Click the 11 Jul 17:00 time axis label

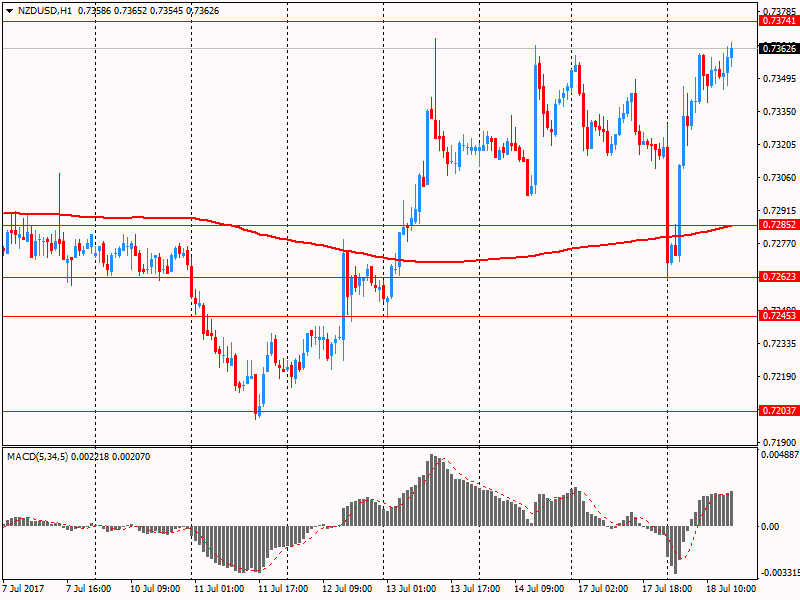pos(283,588)
